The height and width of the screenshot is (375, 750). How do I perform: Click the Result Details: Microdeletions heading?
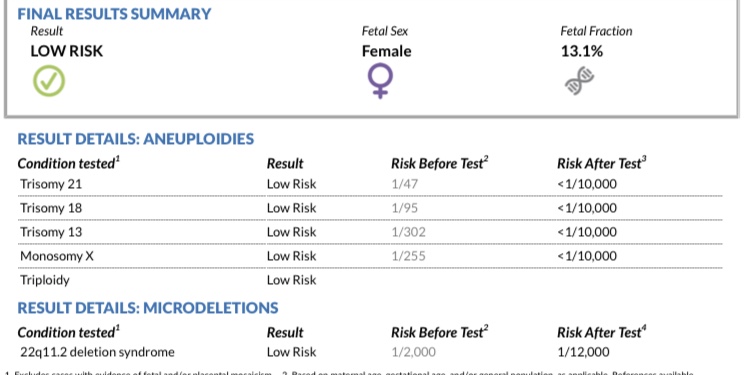click(148, 308)
